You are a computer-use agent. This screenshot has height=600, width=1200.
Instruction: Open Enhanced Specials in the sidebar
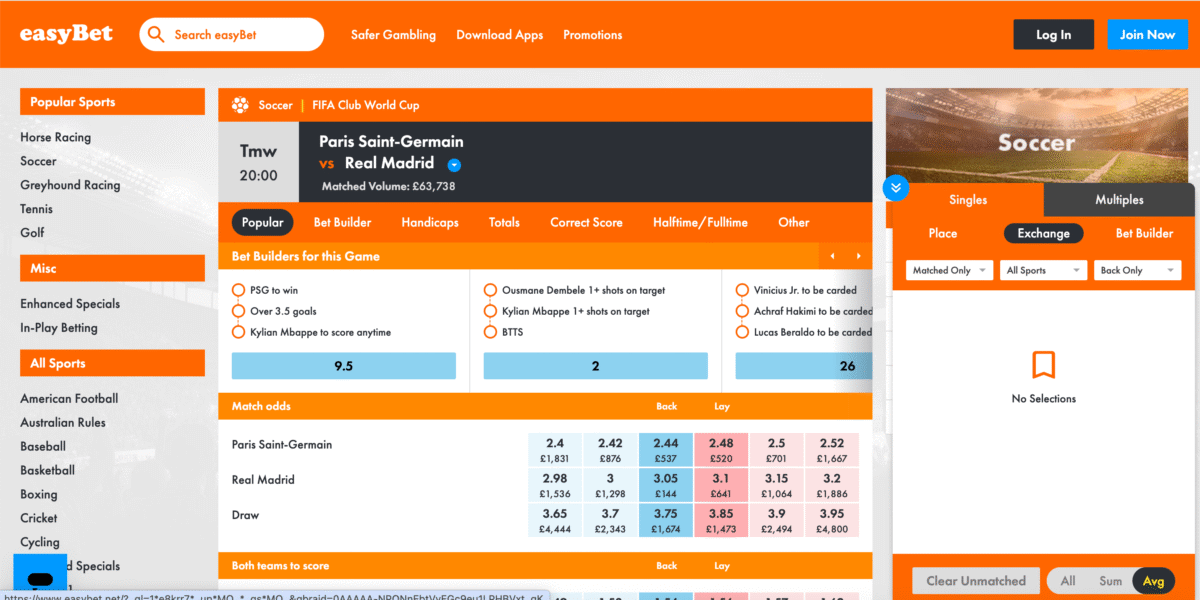click(x=70, y=304)
